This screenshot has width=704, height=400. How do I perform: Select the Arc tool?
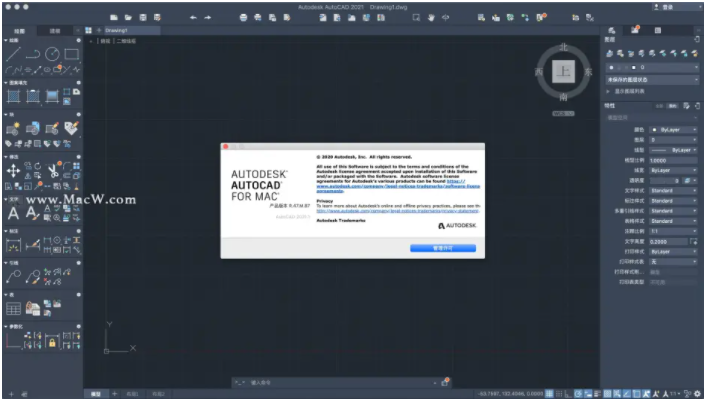9,70
